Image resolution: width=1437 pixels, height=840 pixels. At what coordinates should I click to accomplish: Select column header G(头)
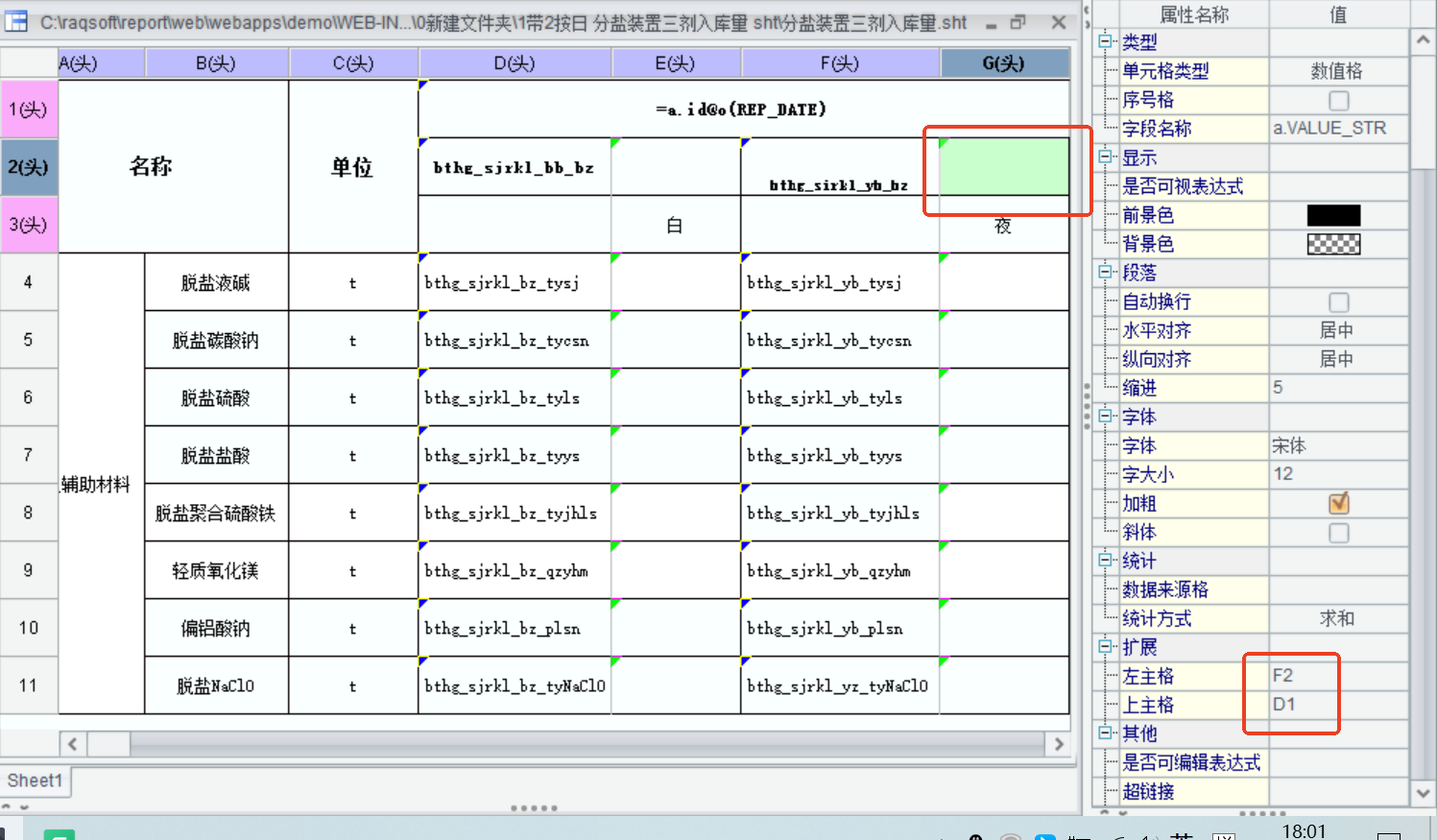click(x=1005, y=63)
